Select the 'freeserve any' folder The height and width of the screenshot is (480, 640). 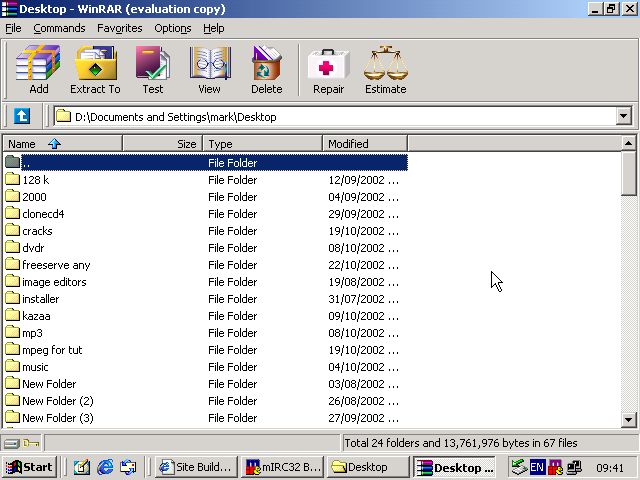tap(56, 265)
